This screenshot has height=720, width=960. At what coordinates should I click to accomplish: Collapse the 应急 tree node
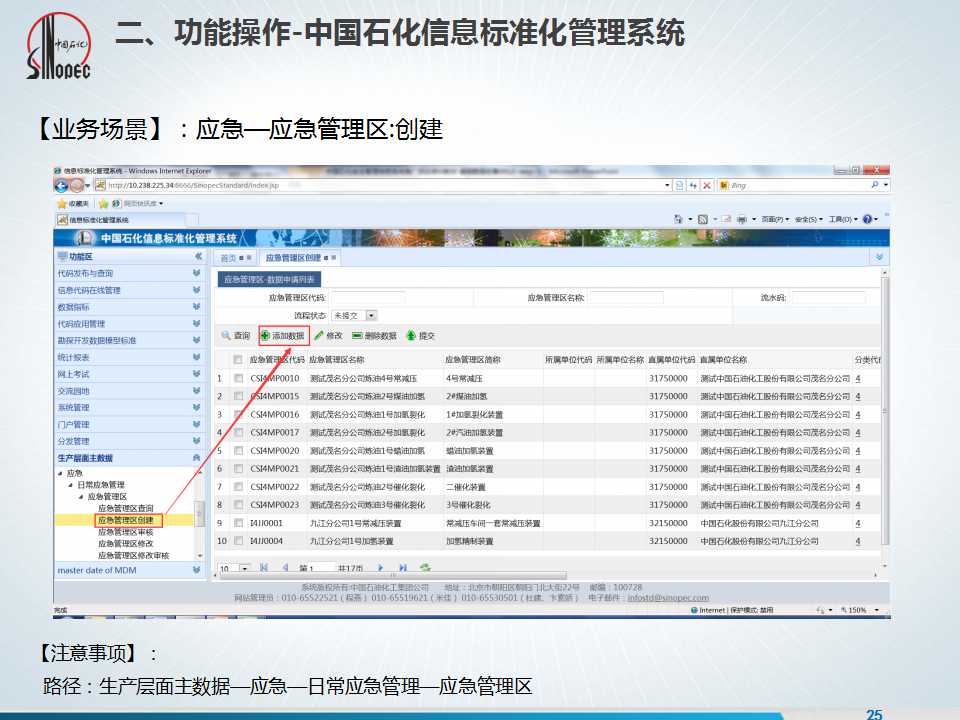60,473
